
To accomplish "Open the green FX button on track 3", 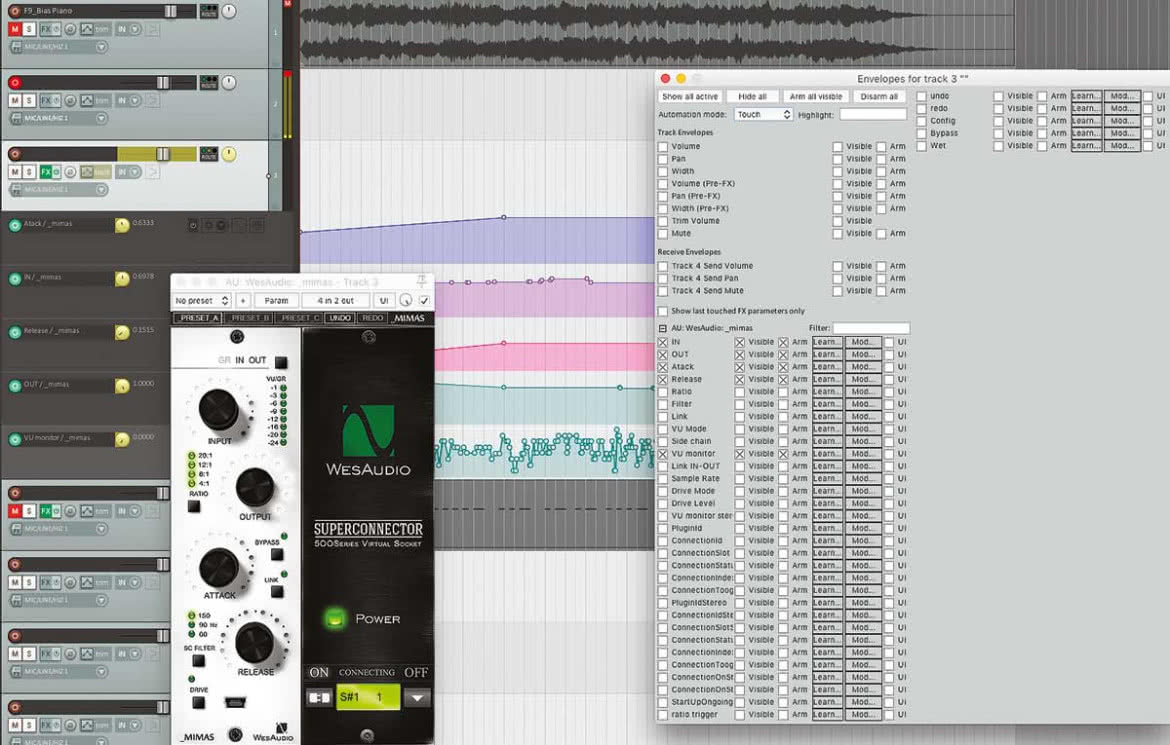I will [x=46, y=172].
